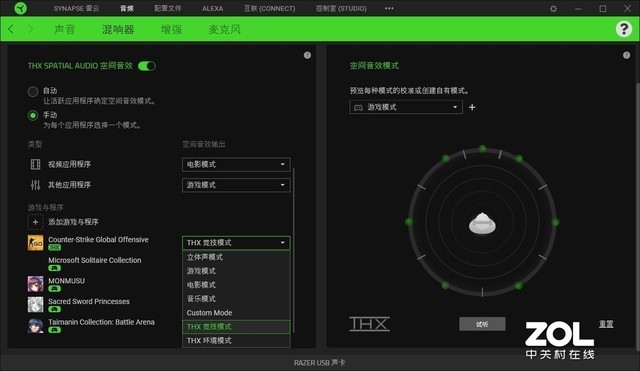This screenshot has height=371, width=640.
Task: Choose 音乐模式 from the list
Action: coord(236,299)
